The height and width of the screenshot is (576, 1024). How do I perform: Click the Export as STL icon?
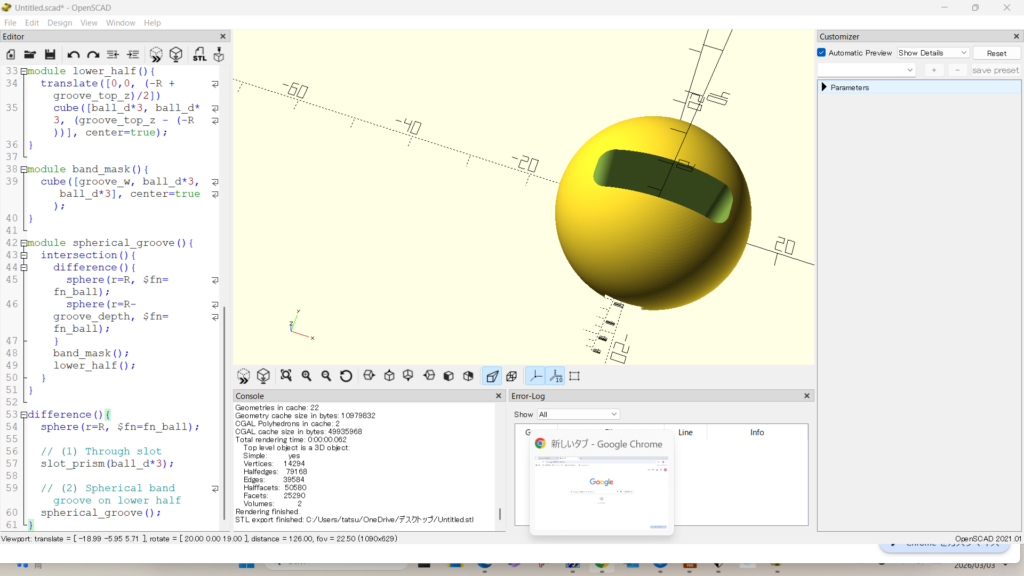click(199, 54)
